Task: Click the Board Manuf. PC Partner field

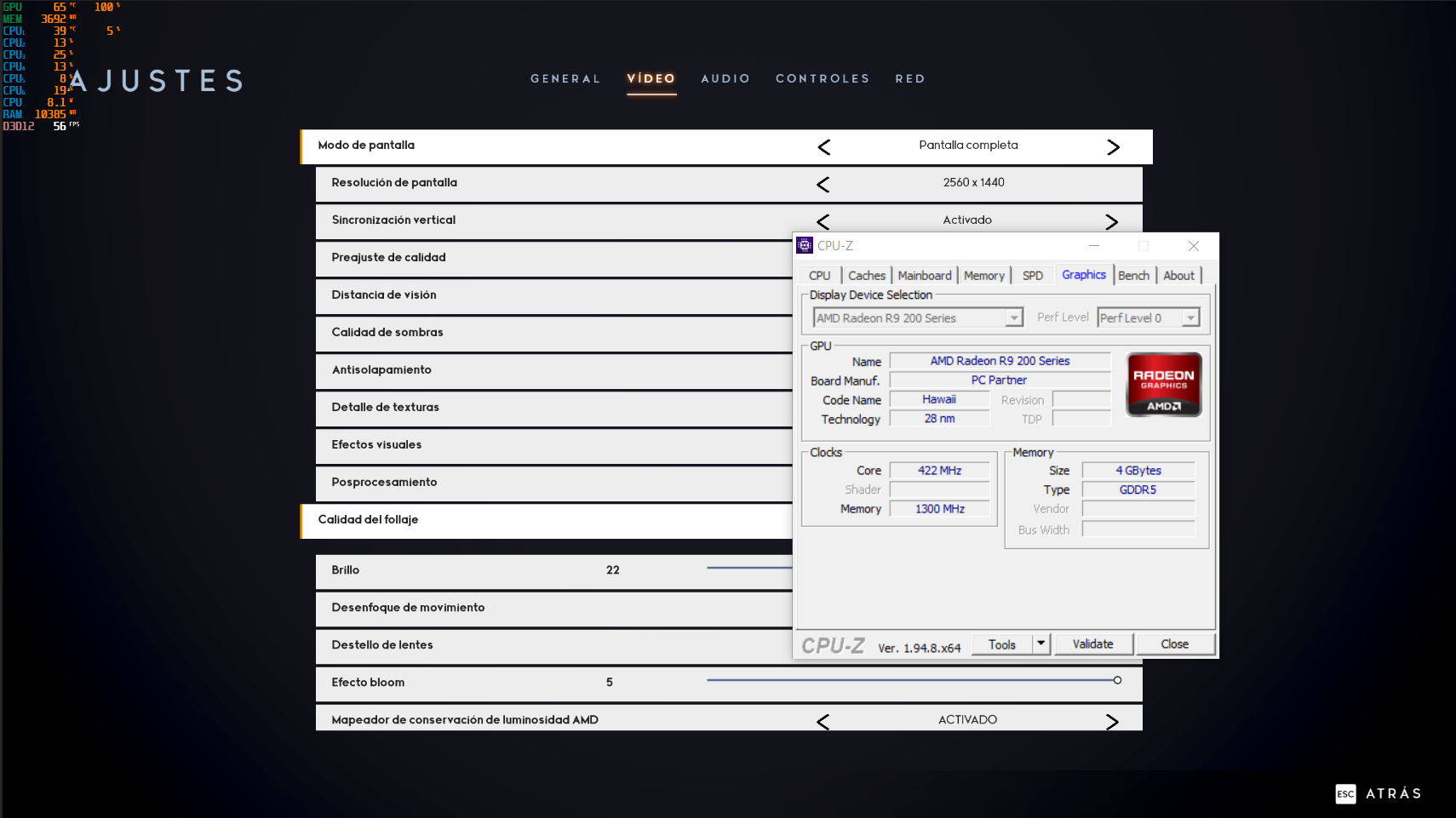Action: point(1000,380)
